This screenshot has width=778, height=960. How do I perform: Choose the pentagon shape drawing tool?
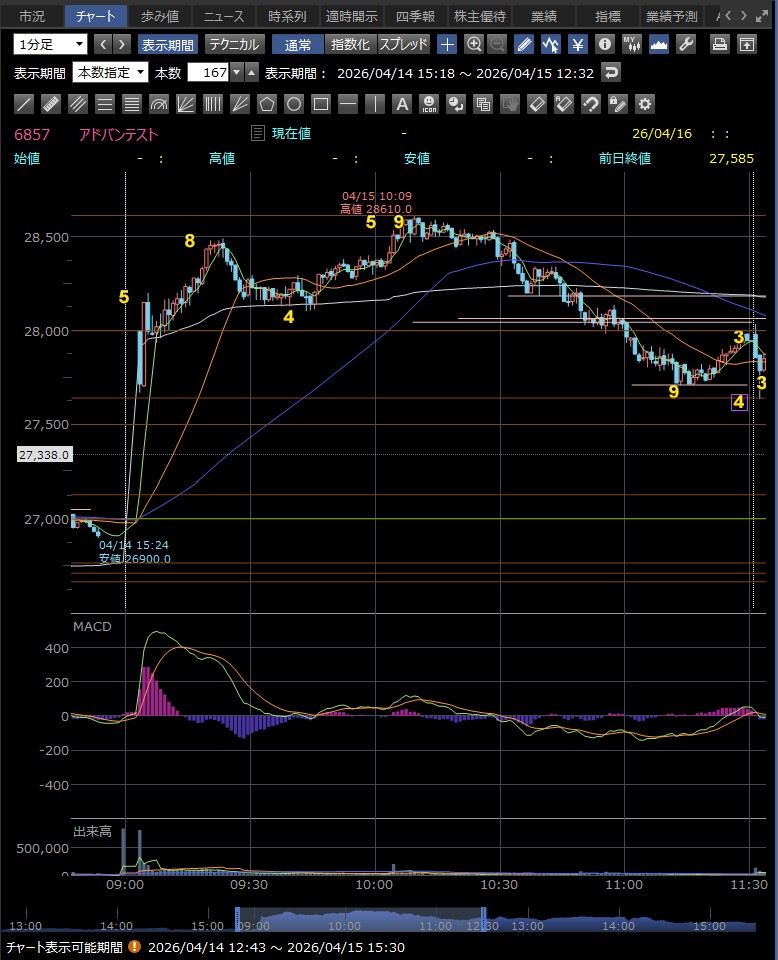pos(267,104)
